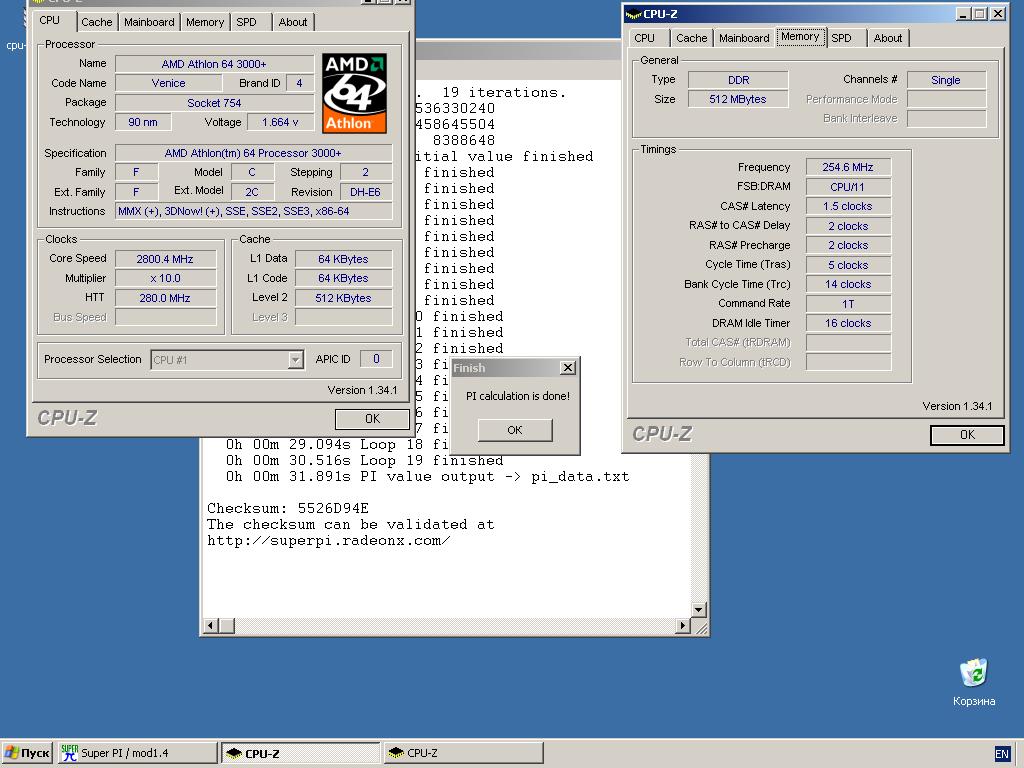Click the Level 2 cache value 512 KBytes
Image resolution: width=1024 pixels, height=768 pixels.
(344, 298)
